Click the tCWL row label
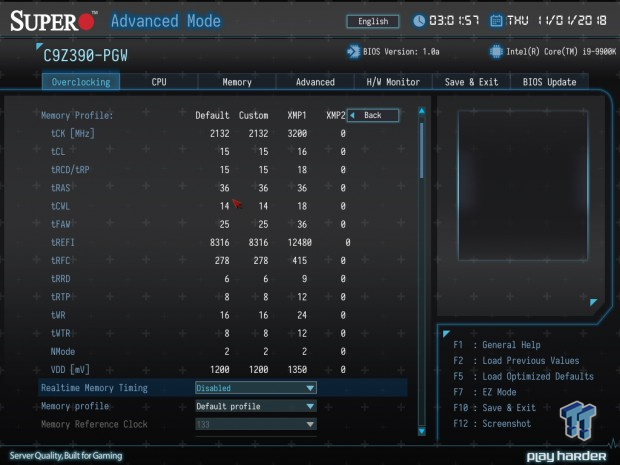Viewport: 620px width, 465px height. tap(60, 206)
